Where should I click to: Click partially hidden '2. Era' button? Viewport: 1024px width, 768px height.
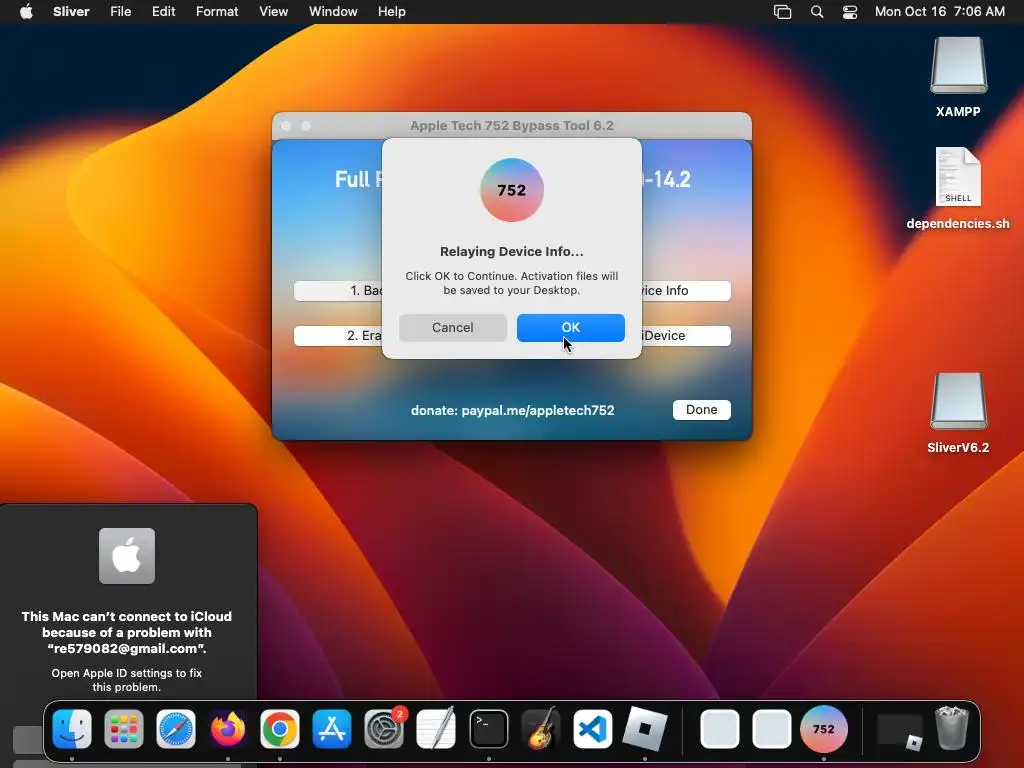tap(338, 336)
